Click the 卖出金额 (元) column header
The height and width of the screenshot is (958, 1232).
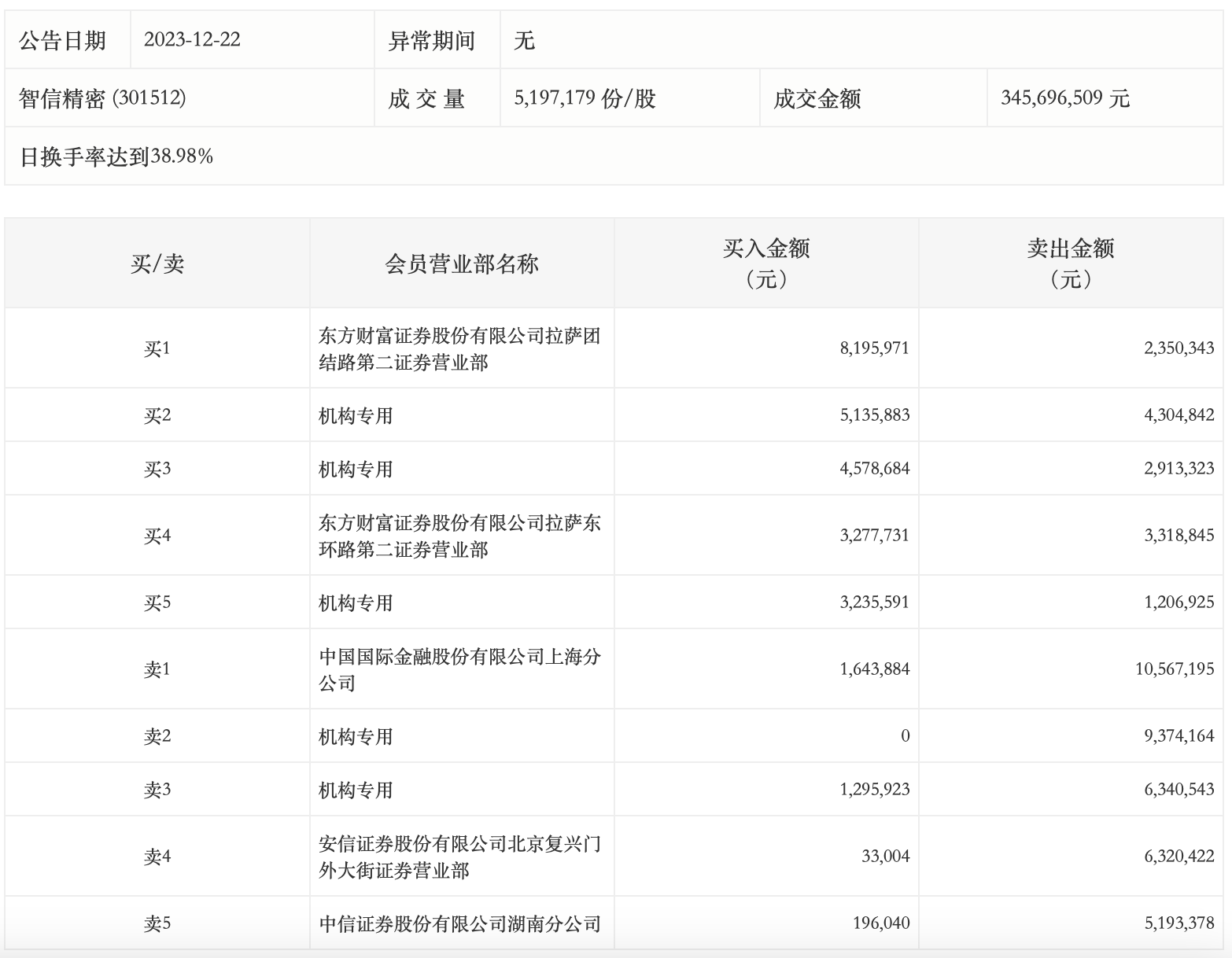coord(1071,263)
